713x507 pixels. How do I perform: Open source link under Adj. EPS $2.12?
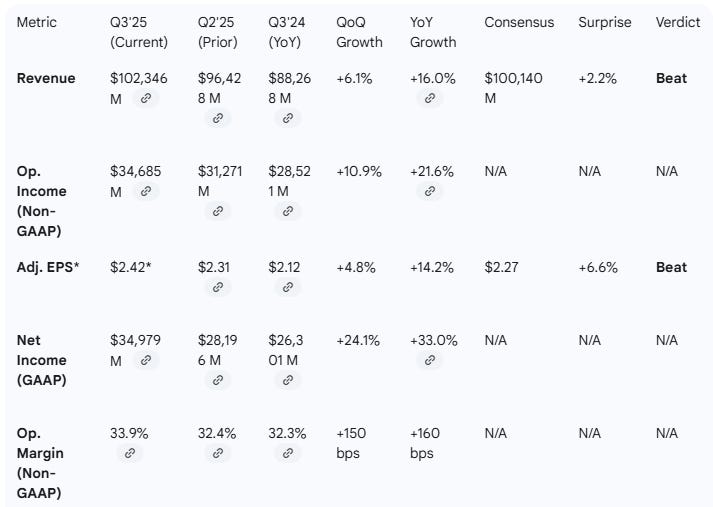tap(288, 287)
